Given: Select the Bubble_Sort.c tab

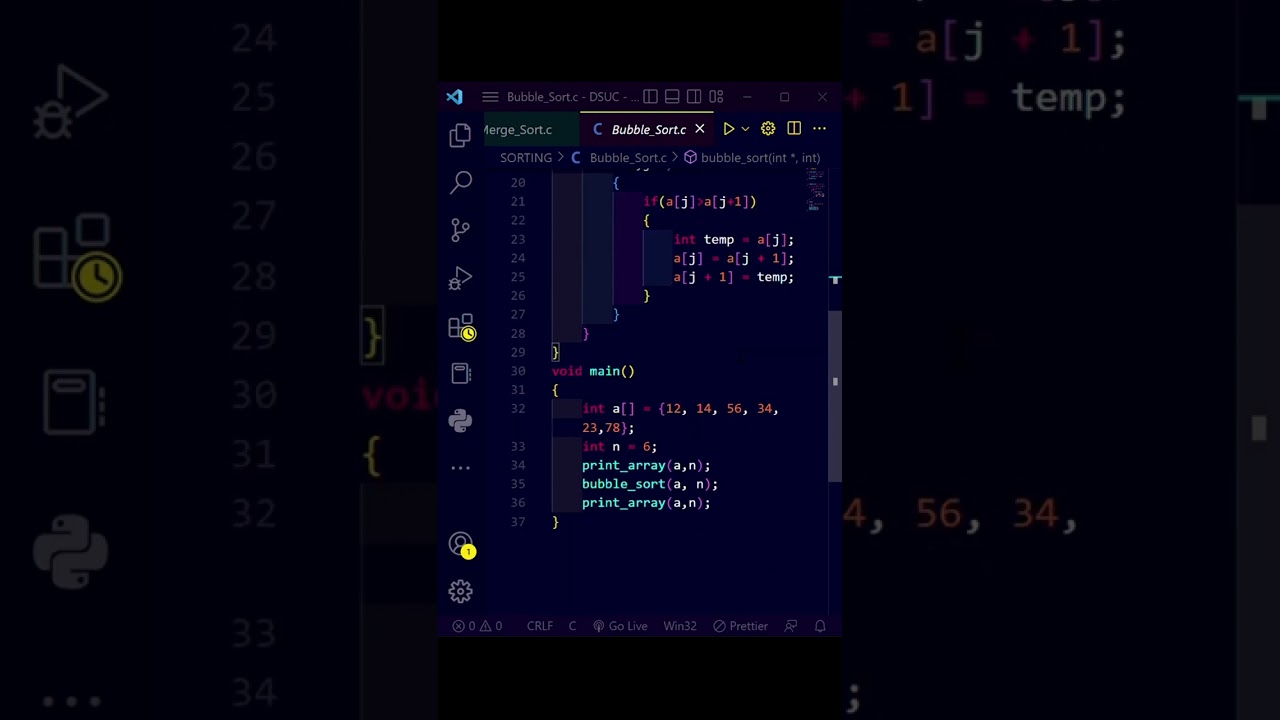Looking at the screenshot, I should pos(648,130).
